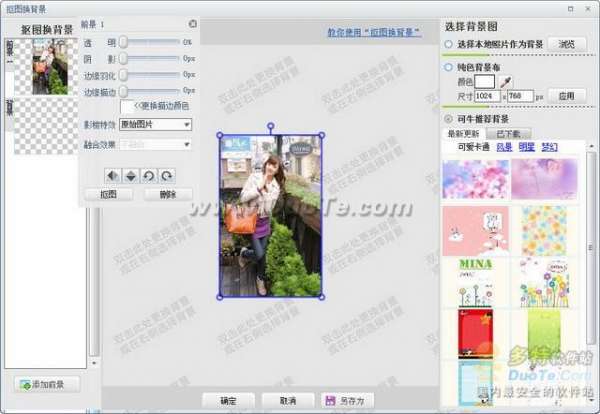The width and height of the screenshot is (600, 414).
Task: Click the 另存为 save-as button
Action: [345, 400]
